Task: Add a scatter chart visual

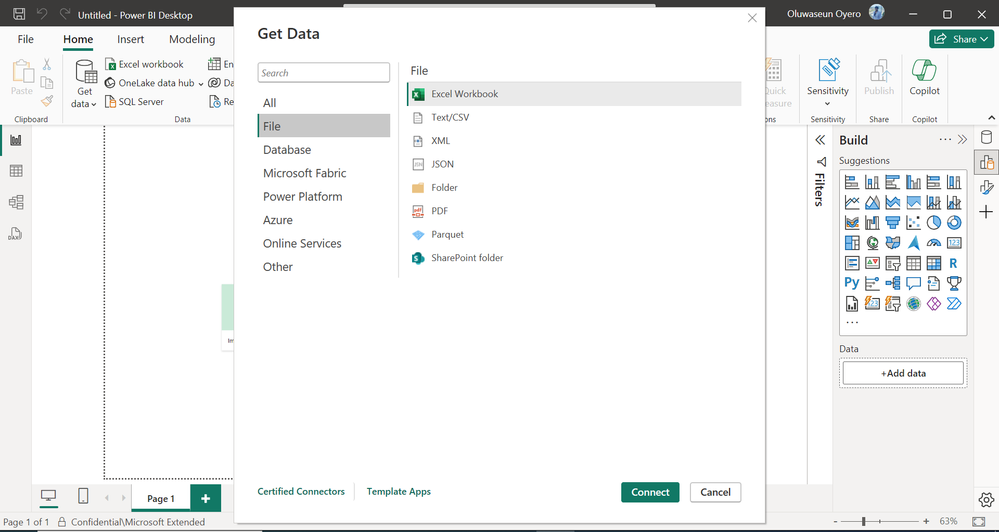Action: (913, 222)
